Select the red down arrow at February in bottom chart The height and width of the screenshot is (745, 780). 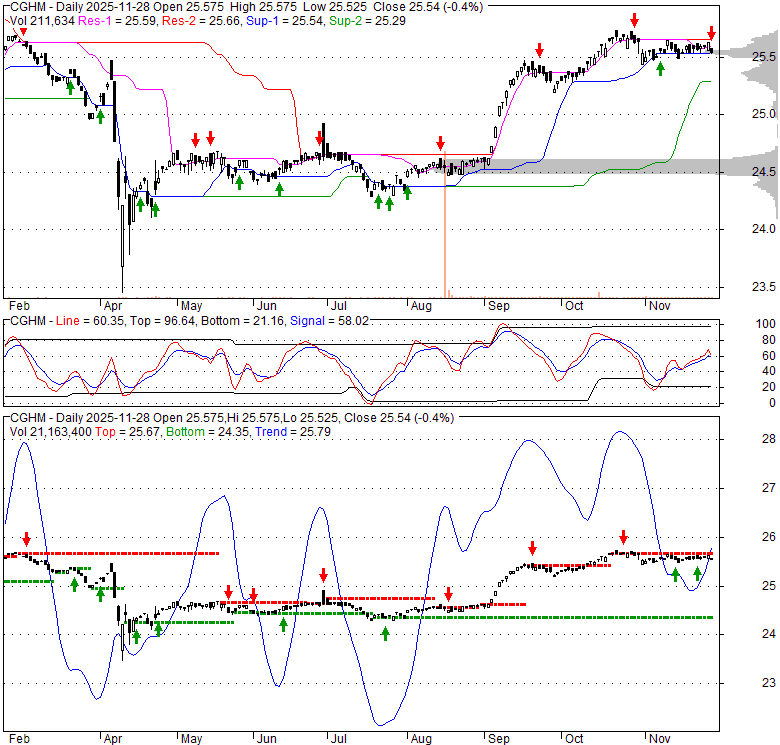coord(26,540)
